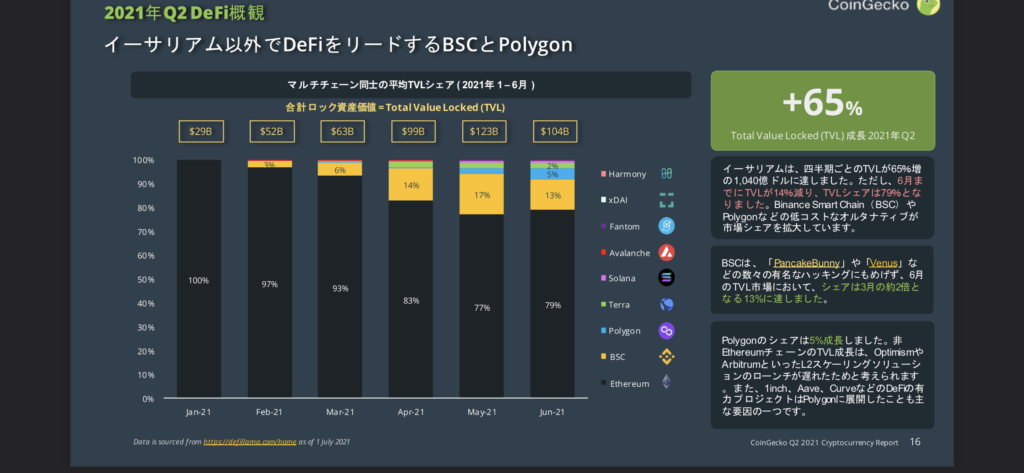Viewport: 1024px width, 473px height.
Task: Click the 'Ethereum' legend label
Action: pos(630,383)
